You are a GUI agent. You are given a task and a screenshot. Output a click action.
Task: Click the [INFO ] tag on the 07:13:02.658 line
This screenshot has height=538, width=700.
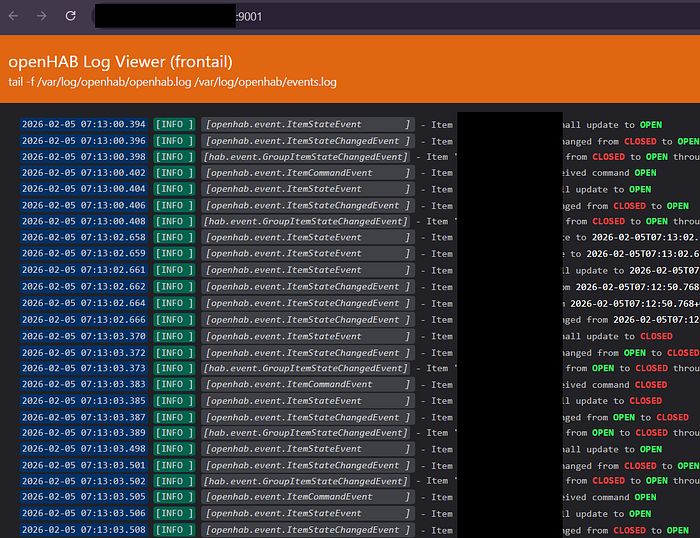(x=174, y=237)
